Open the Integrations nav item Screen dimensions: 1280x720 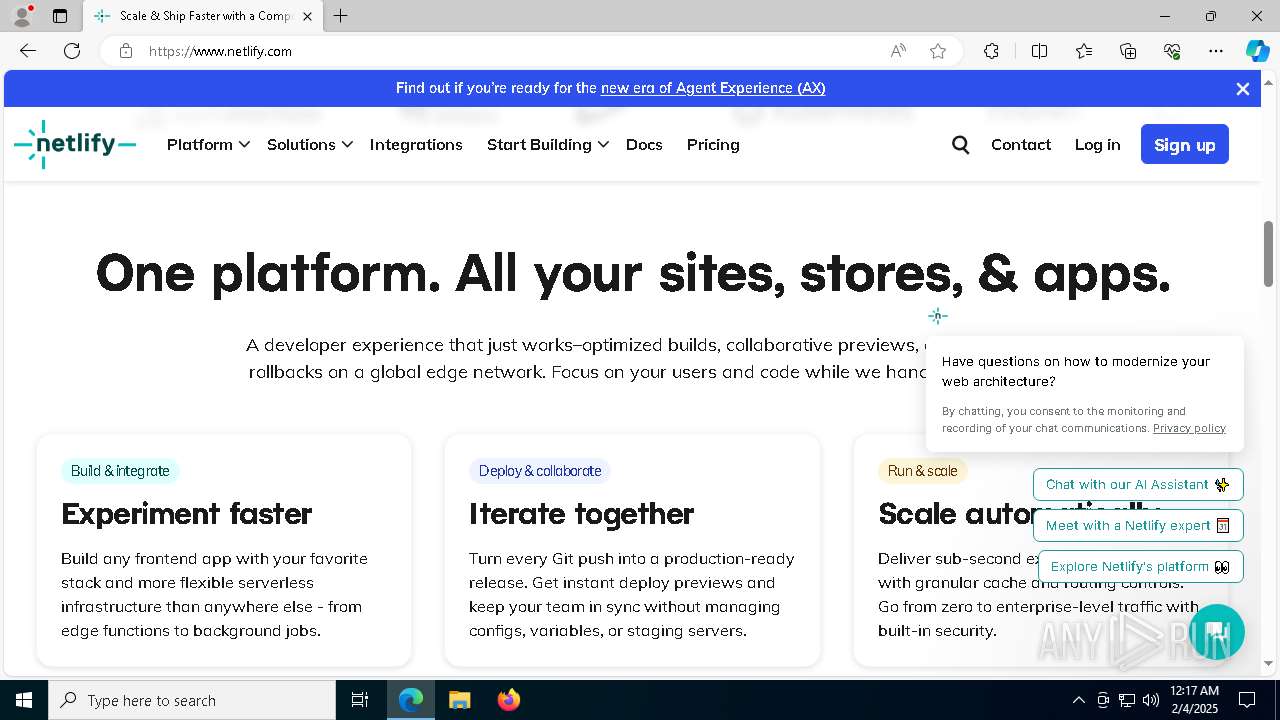click(x=416, y=145)
